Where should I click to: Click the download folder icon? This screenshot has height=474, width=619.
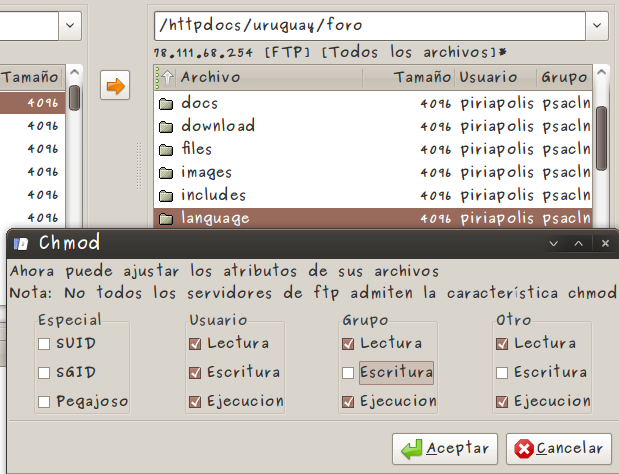(166, 127)
